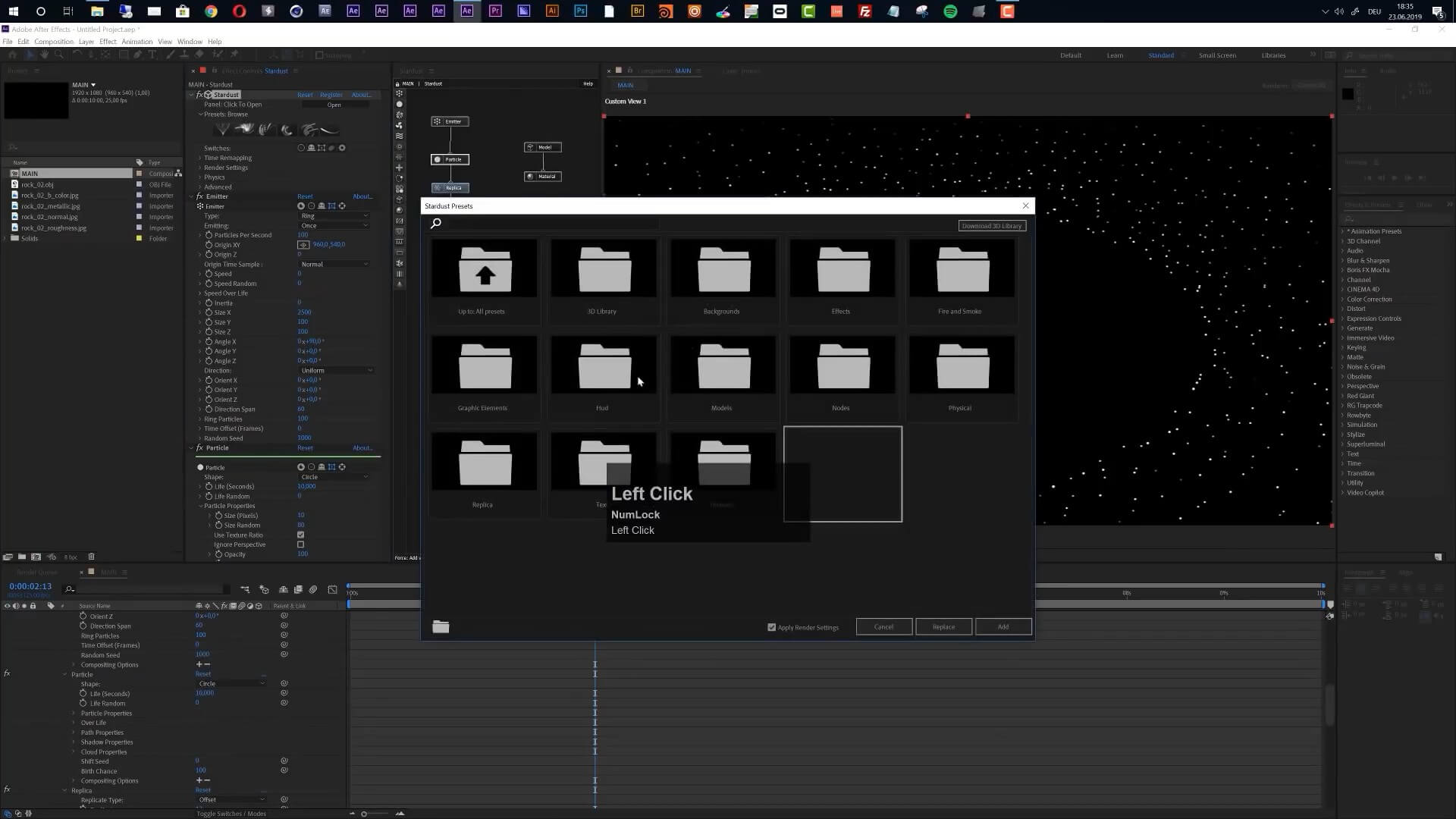Select the Model node in Stardust panel
1456x819 pixels.
click(543, 147)
